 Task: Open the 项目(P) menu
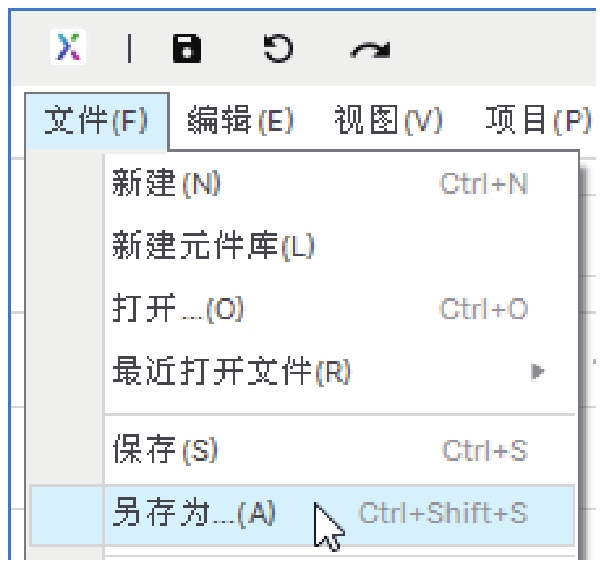coord(536,122)
